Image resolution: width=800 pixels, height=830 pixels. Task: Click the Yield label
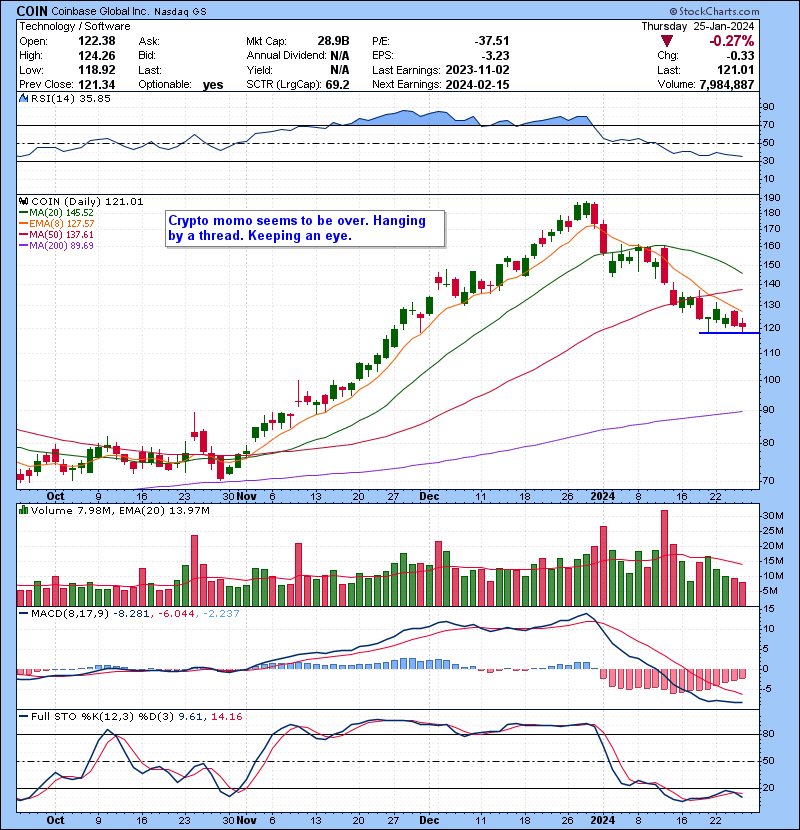259,70
